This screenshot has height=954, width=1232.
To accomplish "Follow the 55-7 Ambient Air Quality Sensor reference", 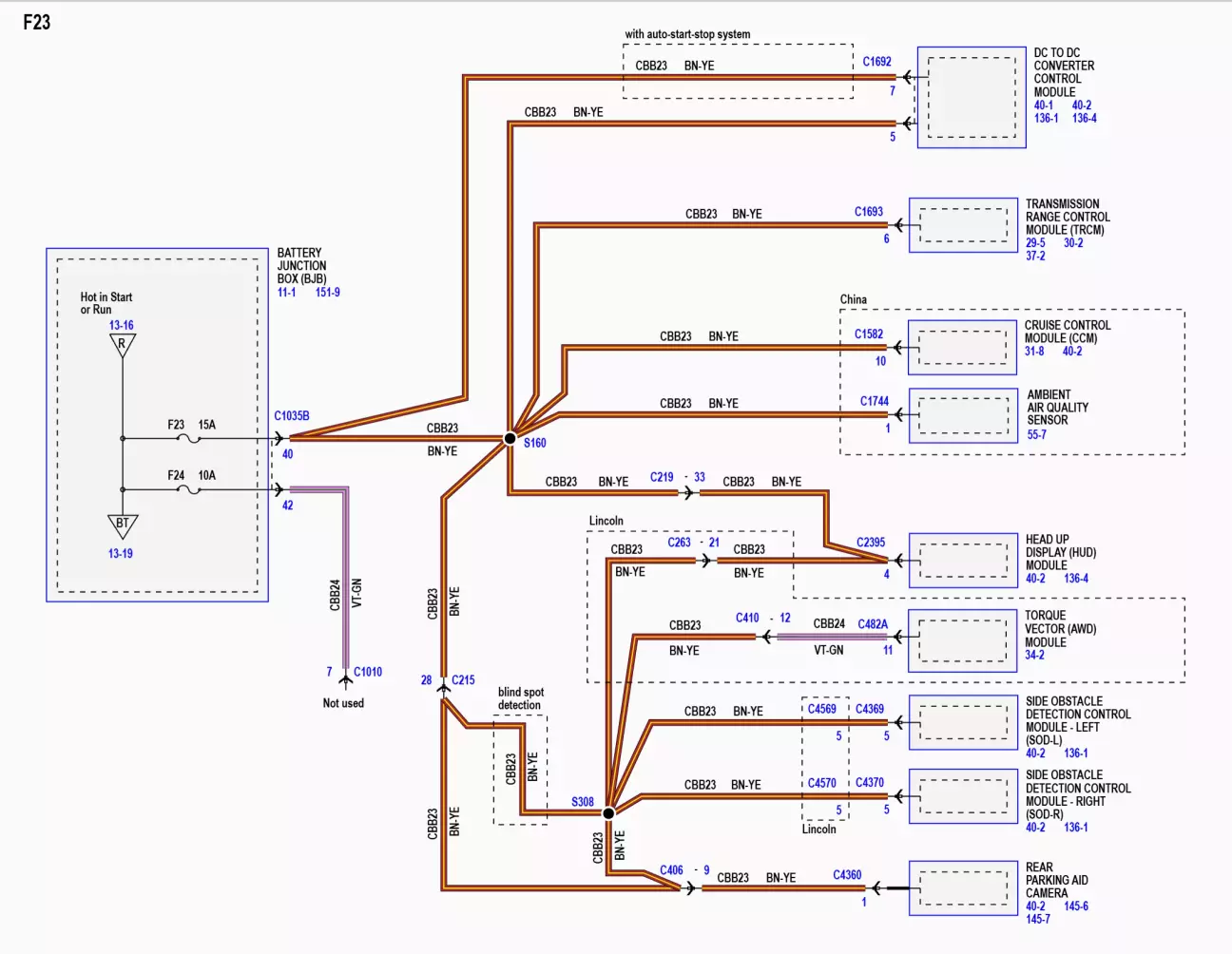I will [x=1036, y=434].
